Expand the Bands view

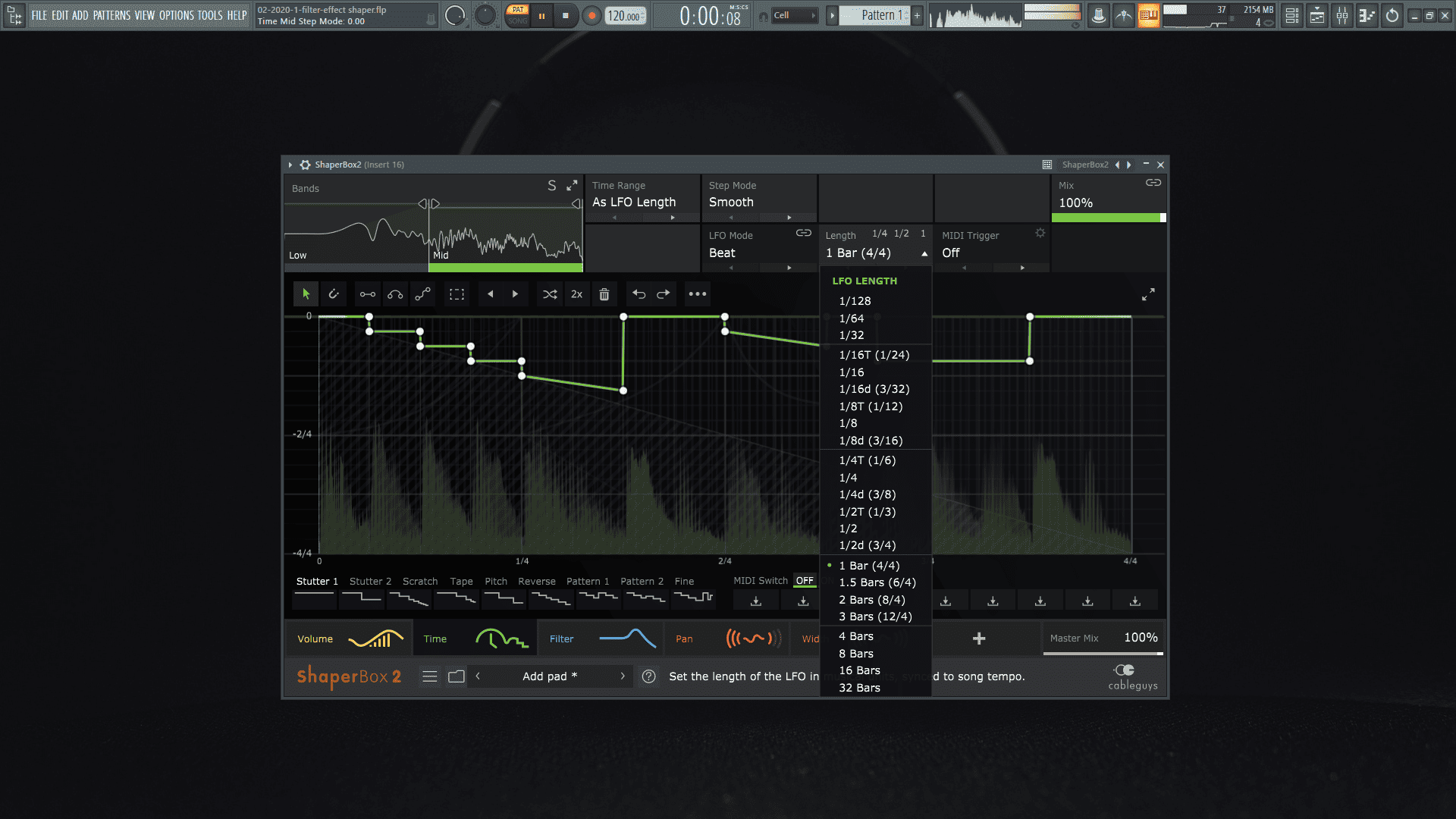pyautogui.click(x=572, y=186)
